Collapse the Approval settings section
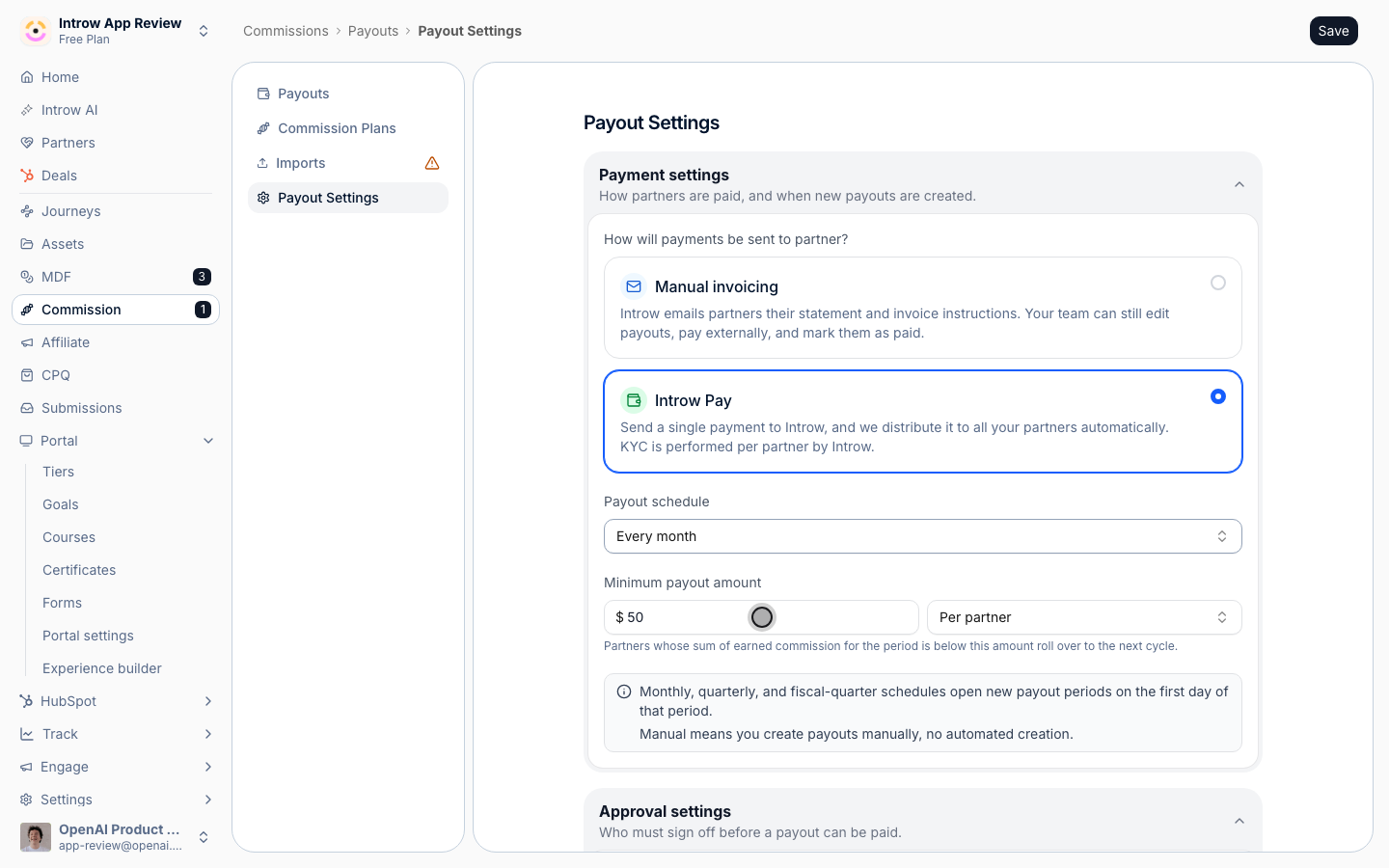This screenshot has width=1389, height=868. tap(1239, 821)
